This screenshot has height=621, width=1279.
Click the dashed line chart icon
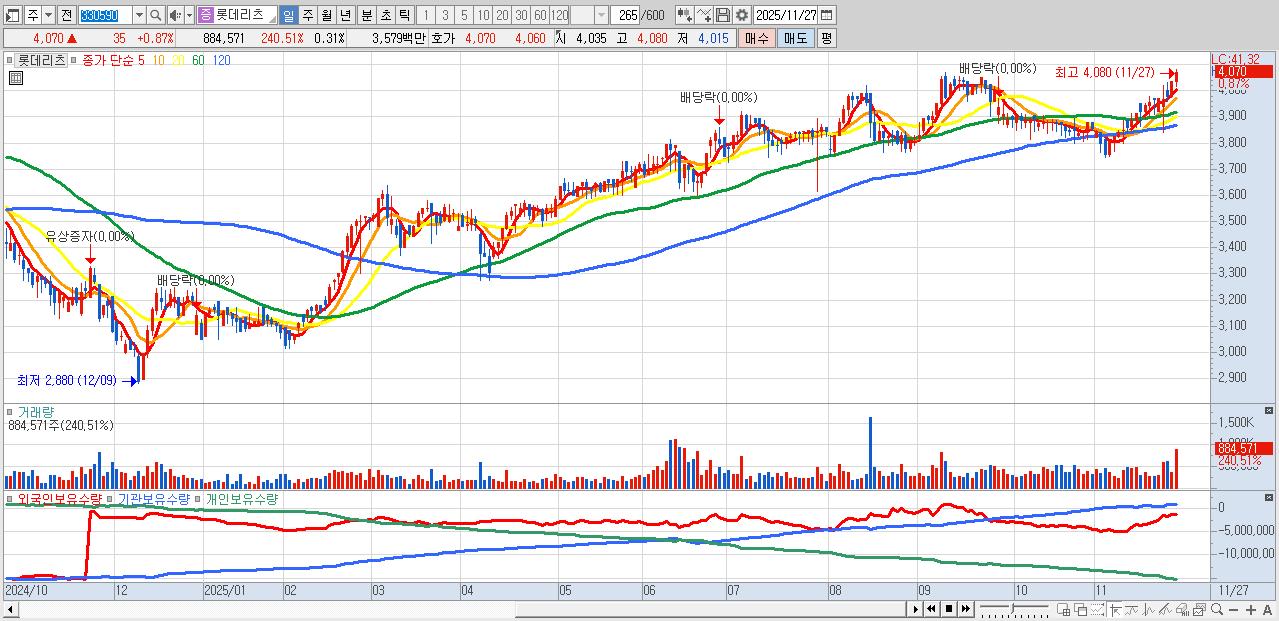1097,609
